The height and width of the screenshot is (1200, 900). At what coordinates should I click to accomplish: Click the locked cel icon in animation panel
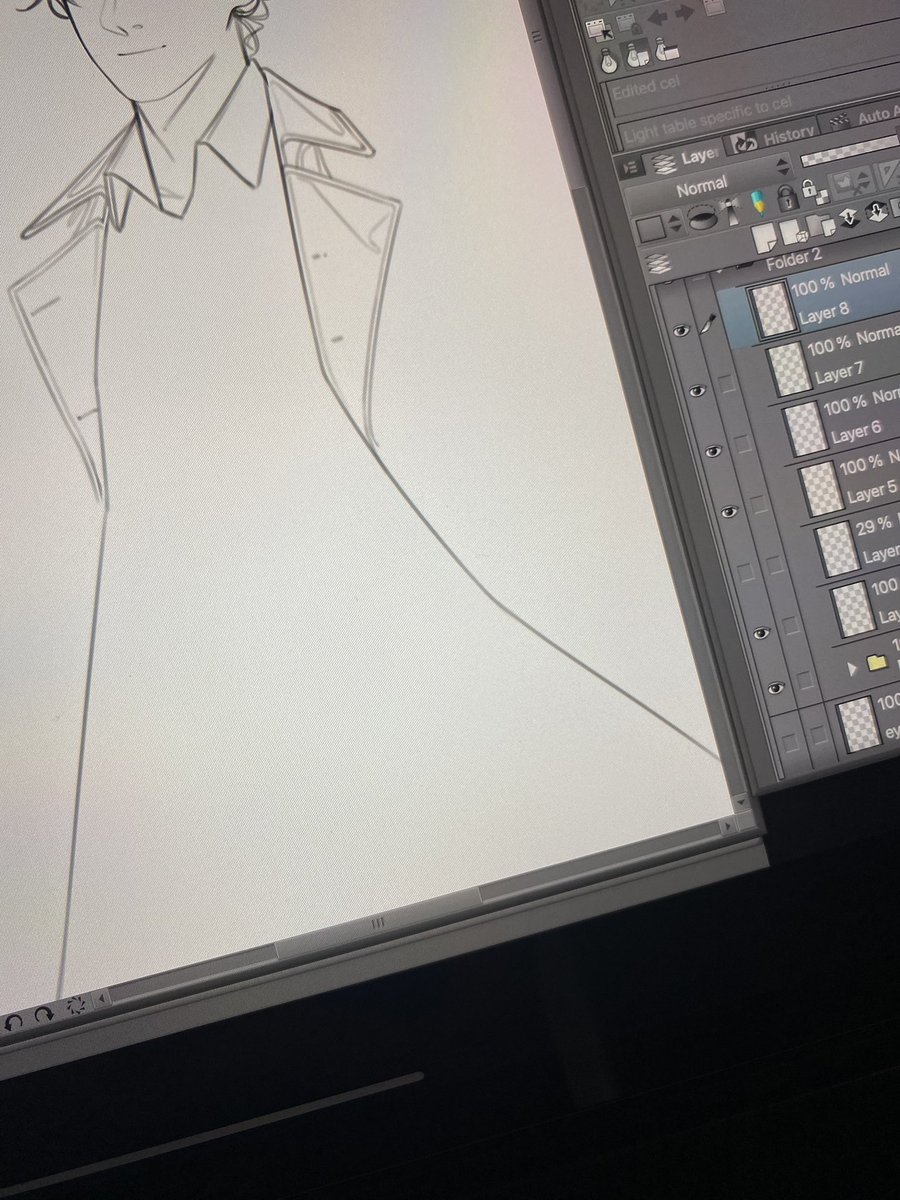tap(630, 23)
